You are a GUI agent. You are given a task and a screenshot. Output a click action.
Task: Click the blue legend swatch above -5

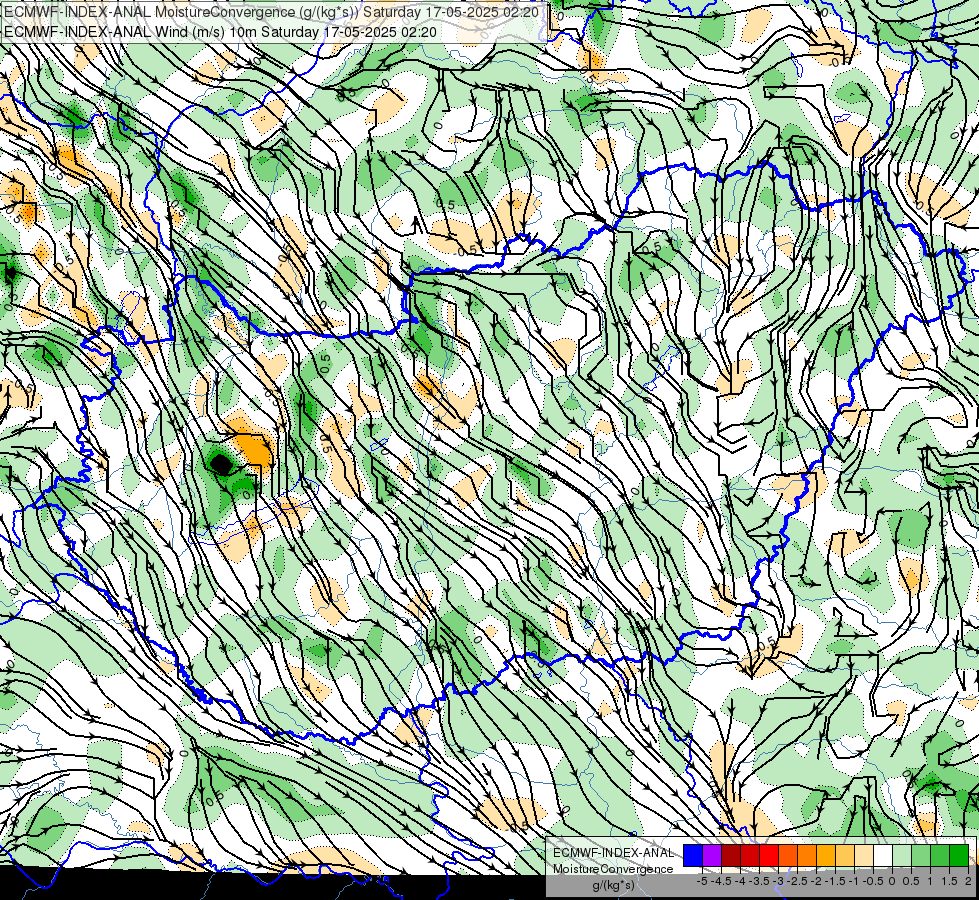tap(693, 855)
